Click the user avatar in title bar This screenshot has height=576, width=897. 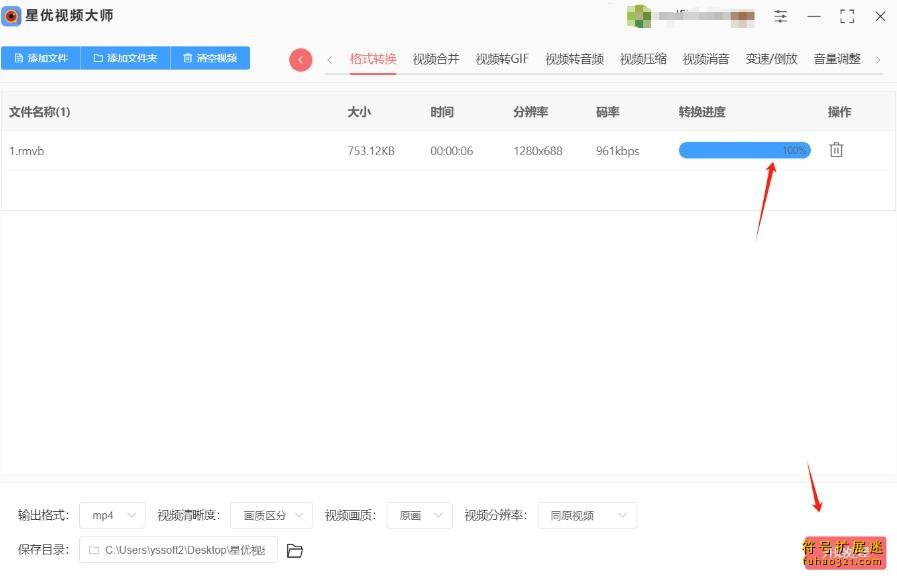tap(638, 16)
